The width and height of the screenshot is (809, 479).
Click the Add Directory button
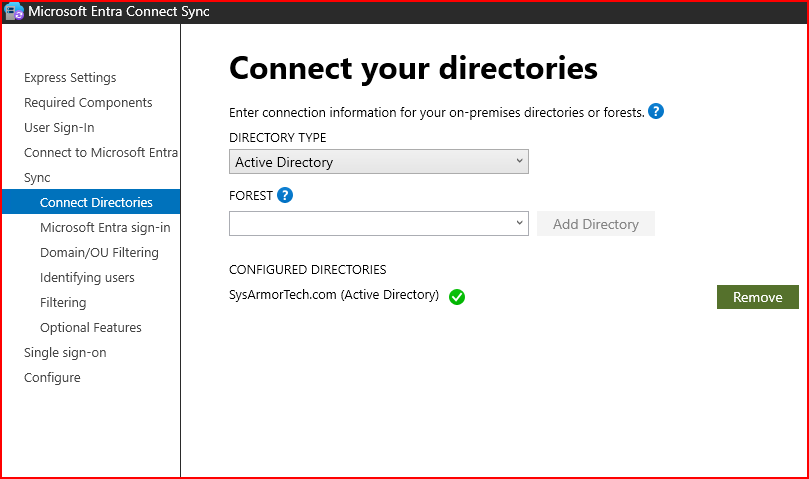(x=596, y=223)
